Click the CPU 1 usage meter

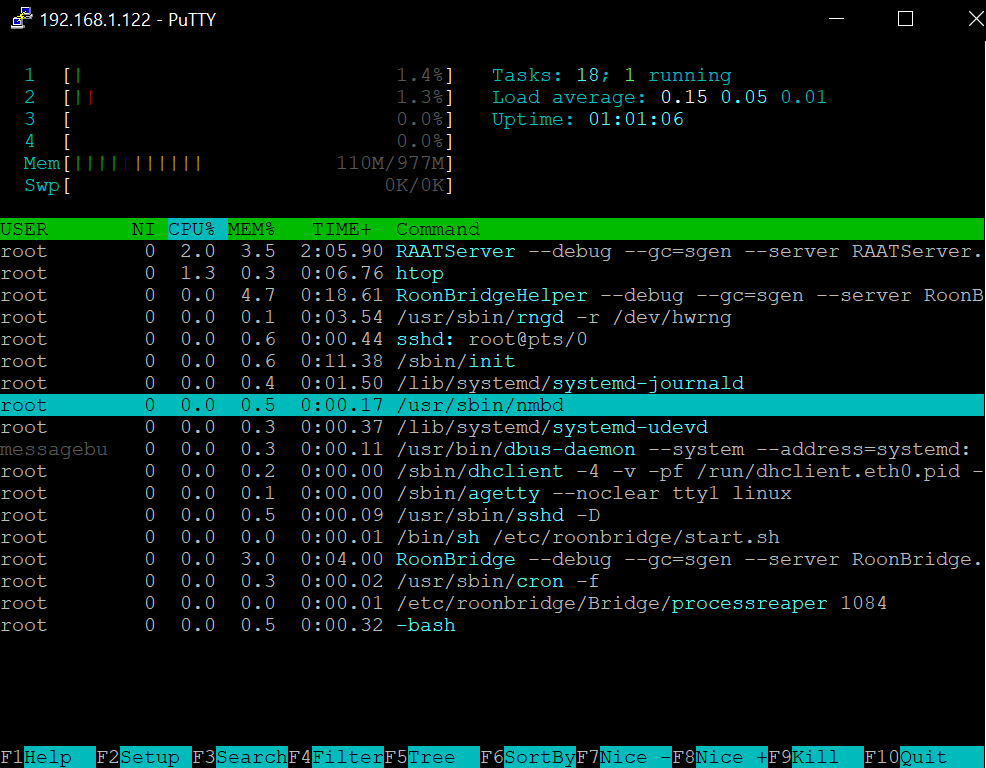[x=238, y=75]
